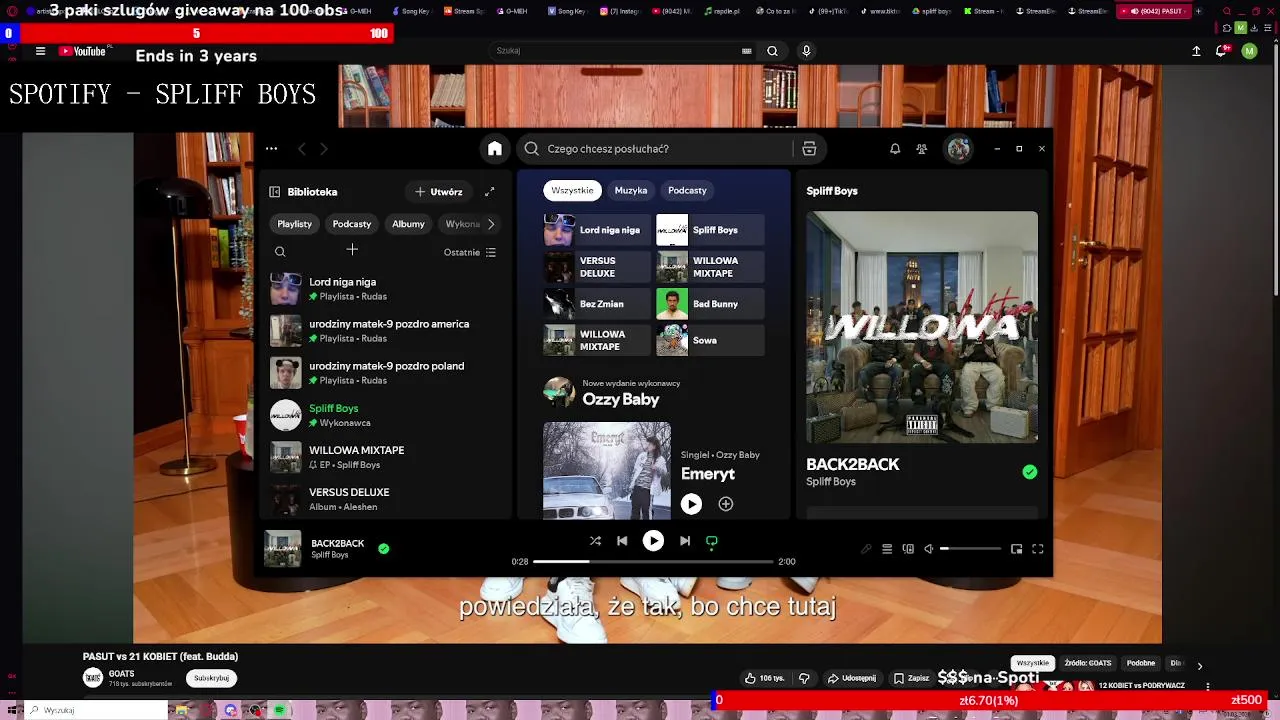Screen dimensions: 1280x720
Task: Navigate forward with Spotify's right arrow
Action: 324,149
